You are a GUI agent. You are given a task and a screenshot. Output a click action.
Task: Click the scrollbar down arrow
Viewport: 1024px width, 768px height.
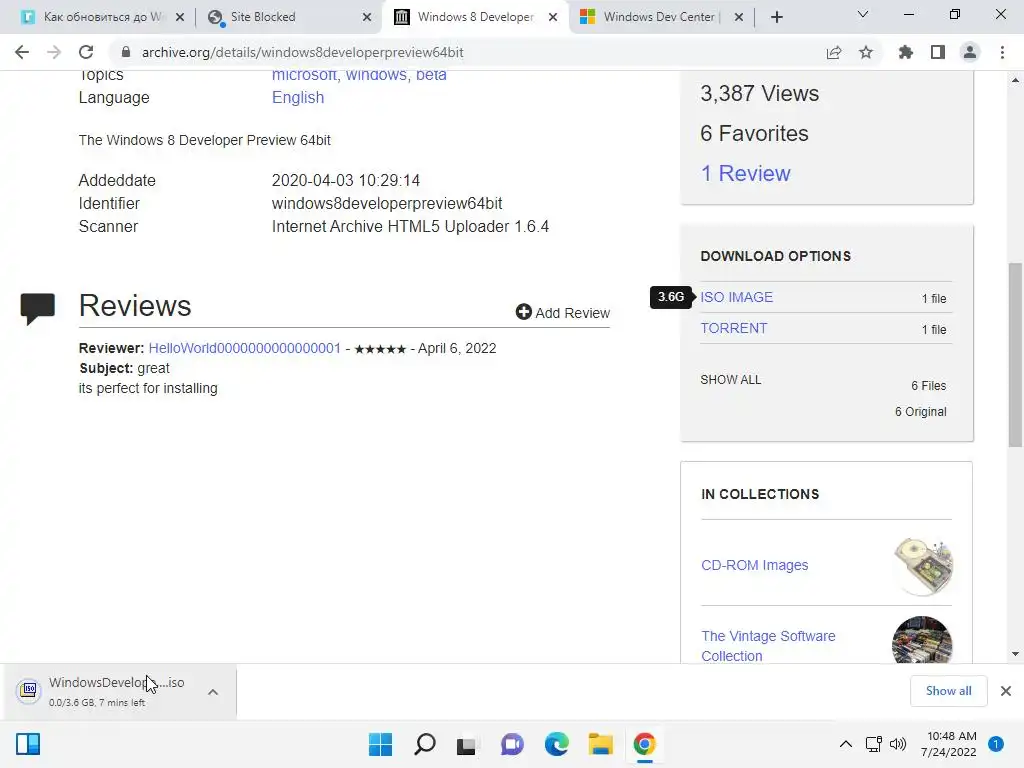click(x=1015, y=654)
